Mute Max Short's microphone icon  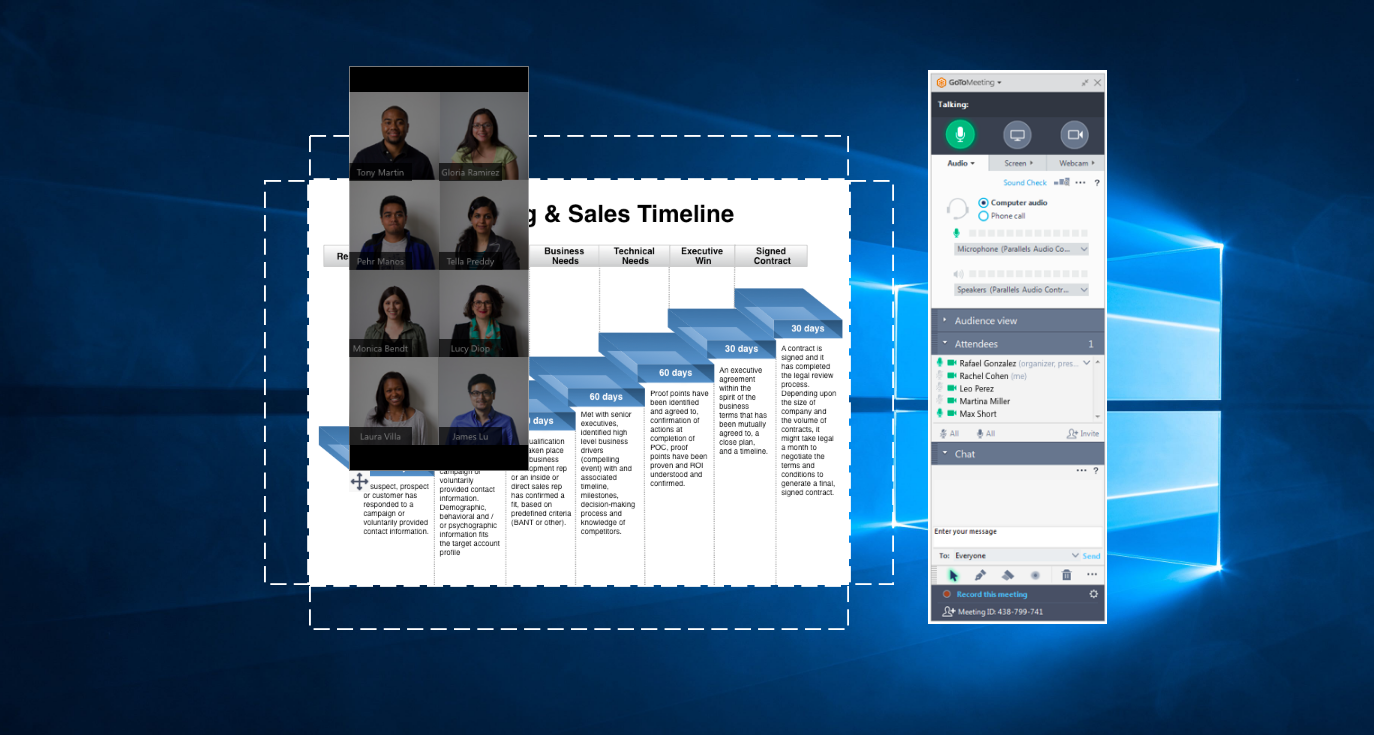tap(940, 413)
